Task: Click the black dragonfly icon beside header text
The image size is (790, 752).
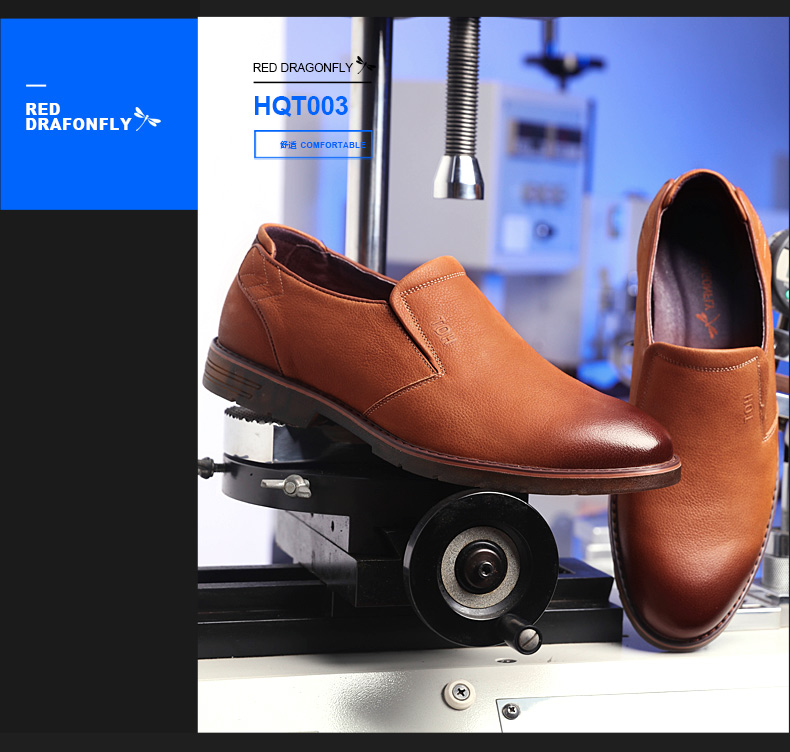Action: coord(366,66)
